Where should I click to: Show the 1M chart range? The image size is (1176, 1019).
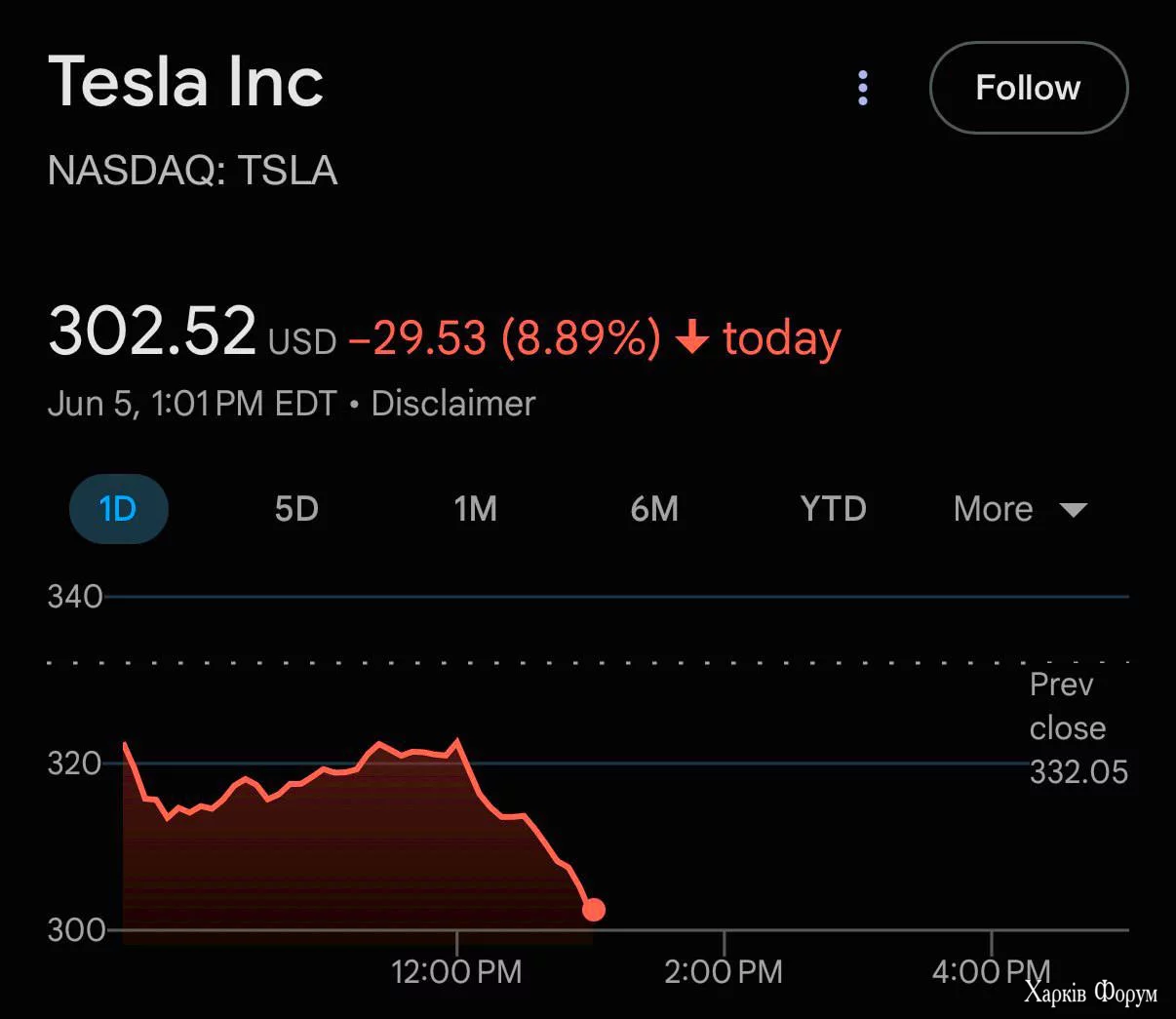click(x=476, y=509)
